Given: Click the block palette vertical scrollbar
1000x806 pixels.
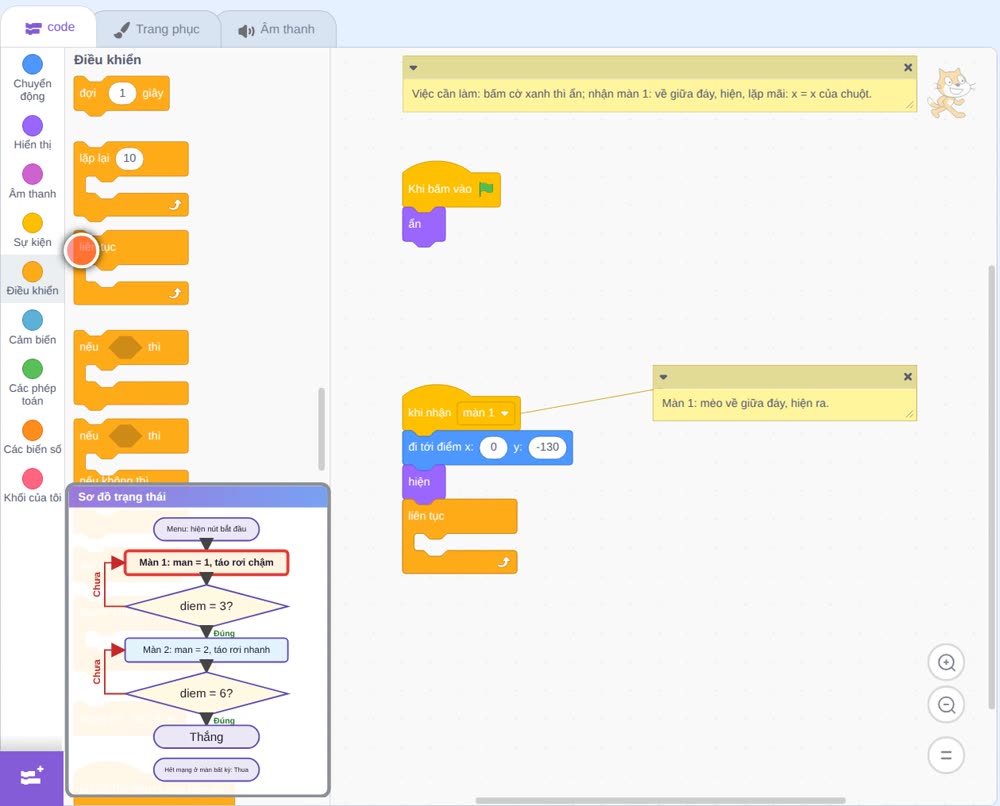Looking at the screenshot, I should [321, 429].
